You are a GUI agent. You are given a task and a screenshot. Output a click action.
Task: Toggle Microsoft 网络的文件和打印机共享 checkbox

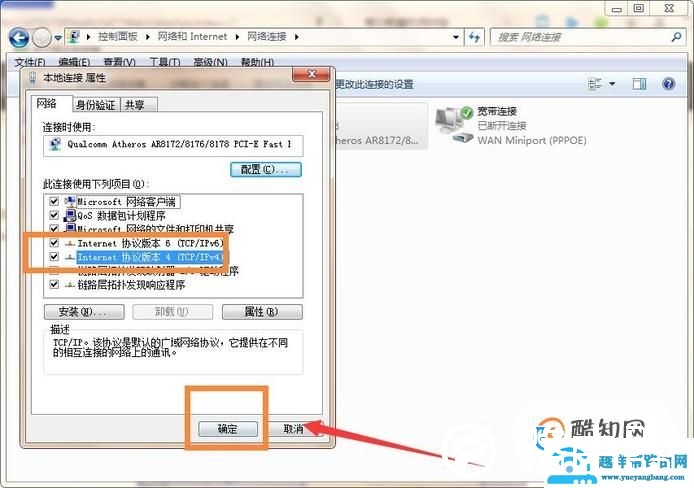point(54,229)
